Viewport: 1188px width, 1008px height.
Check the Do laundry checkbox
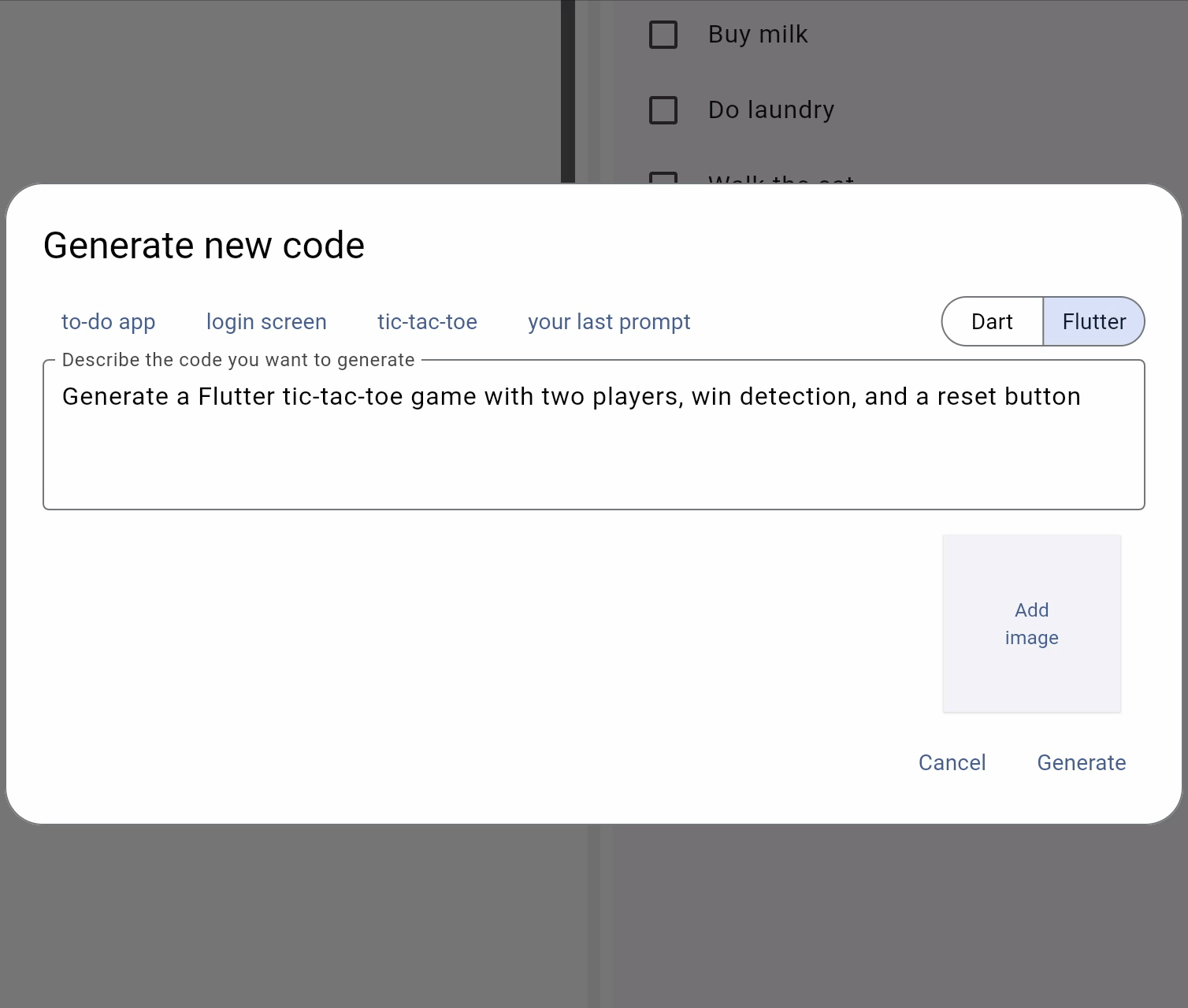click(x=663, y=110)
